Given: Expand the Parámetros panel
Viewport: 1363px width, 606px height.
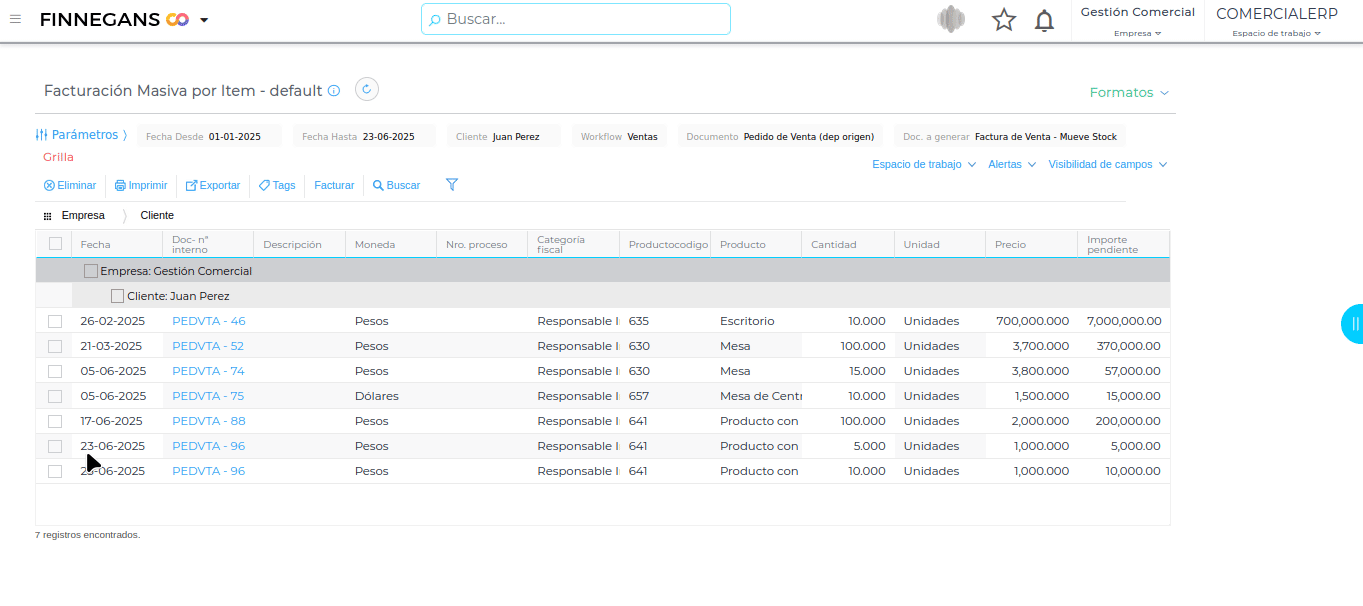Looking at the screenshot, I should tap(81, 135).
